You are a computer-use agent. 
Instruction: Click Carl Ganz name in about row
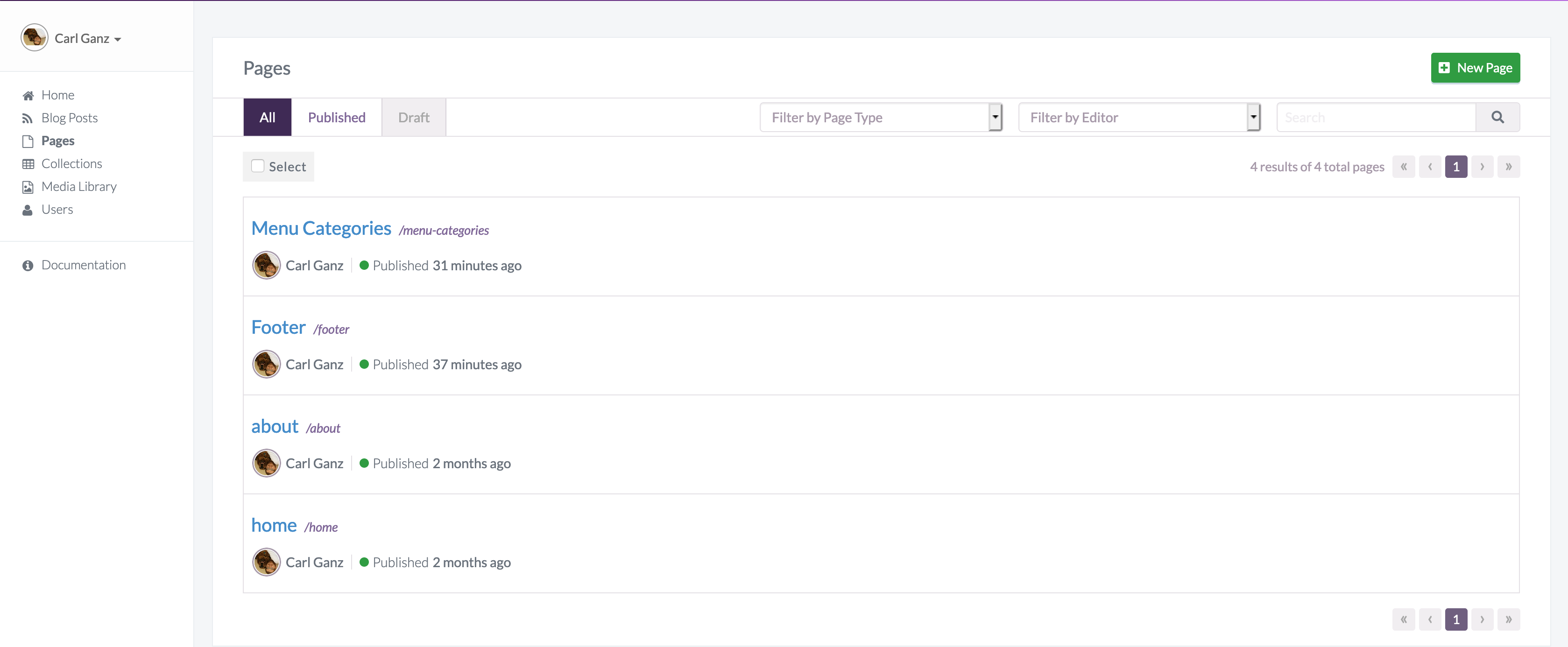(315, 464)
